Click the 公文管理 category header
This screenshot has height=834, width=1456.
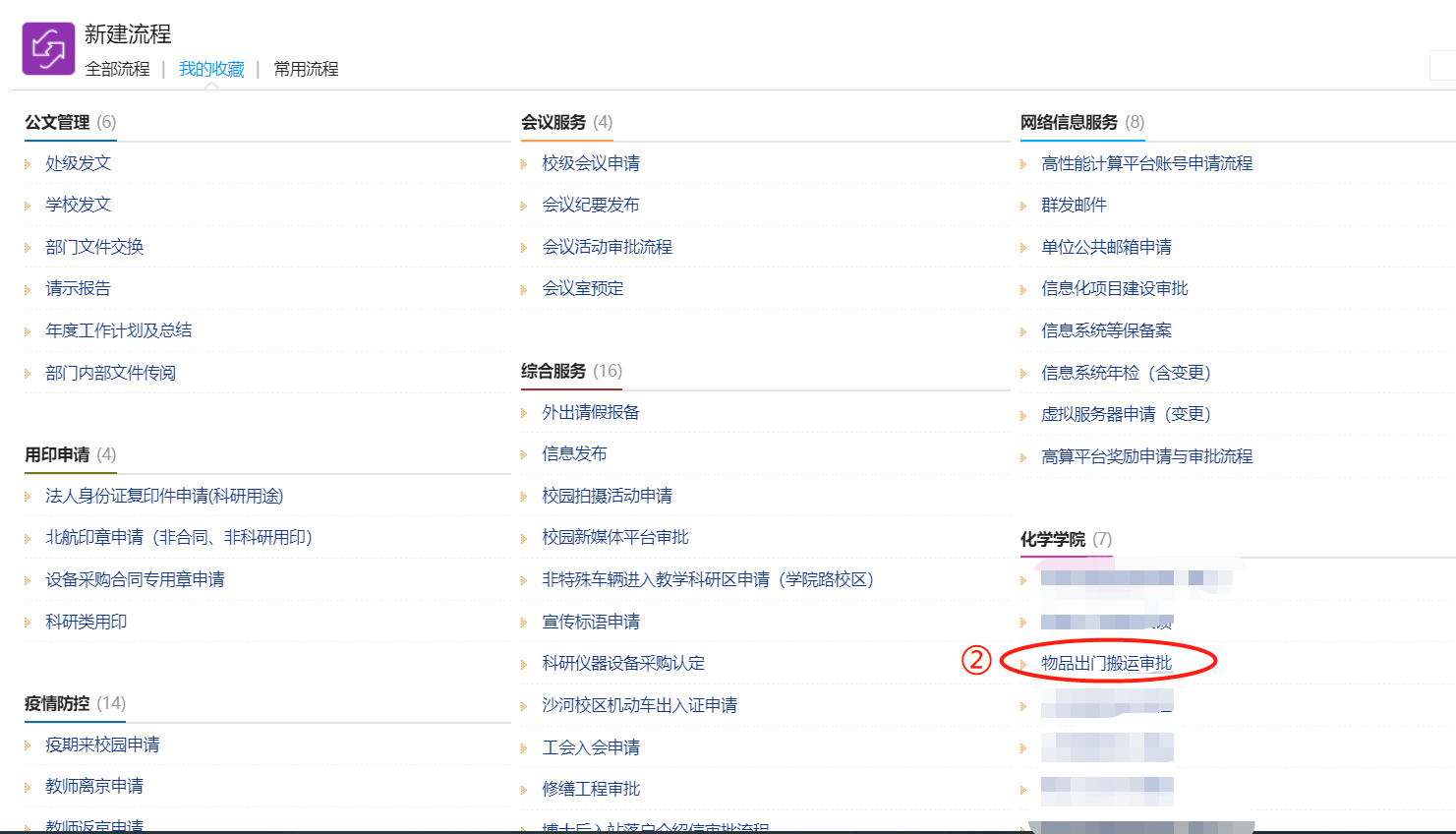point(57,122)
